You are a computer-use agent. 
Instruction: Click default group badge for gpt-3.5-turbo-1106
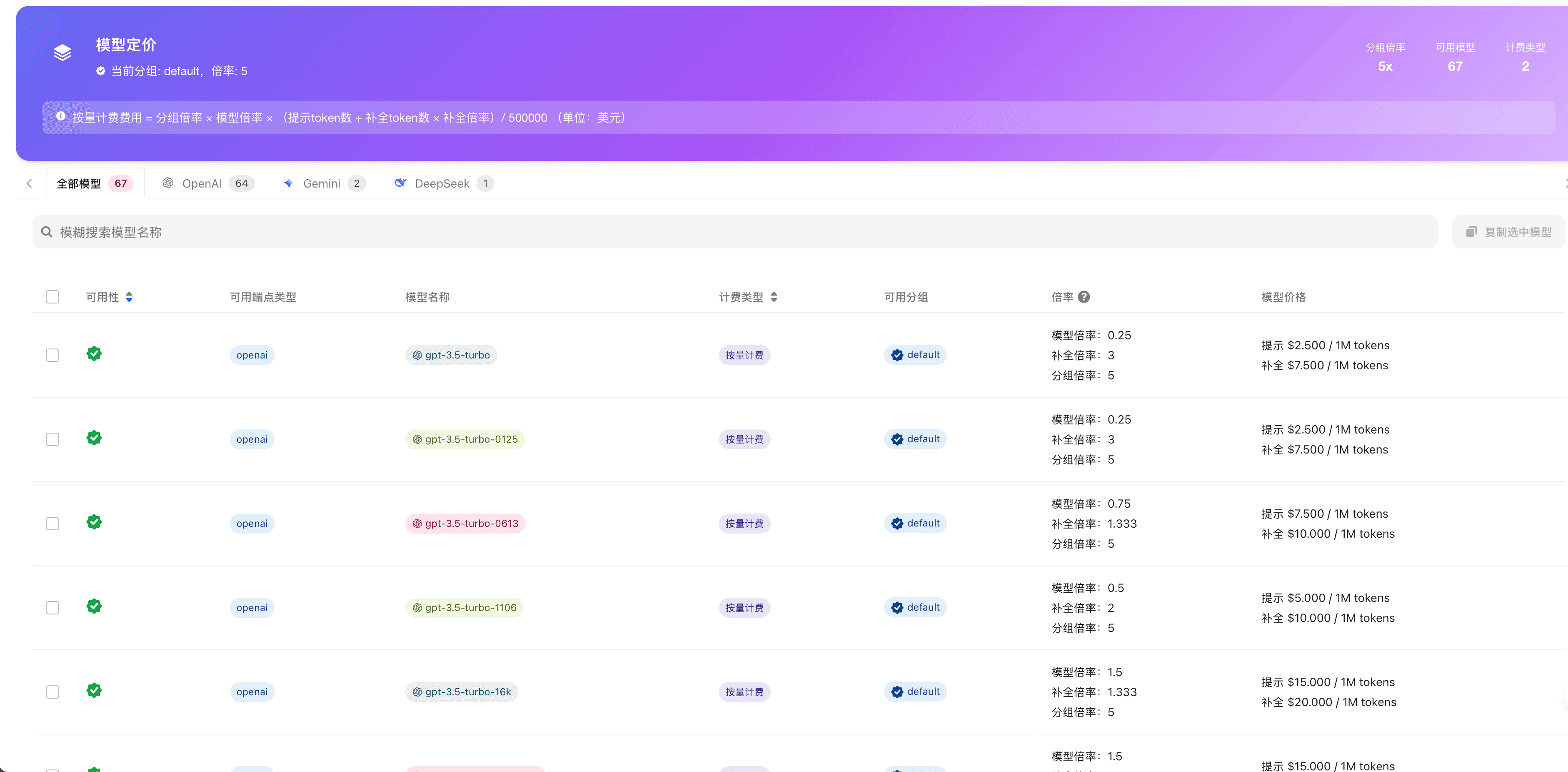coord(915,607)
